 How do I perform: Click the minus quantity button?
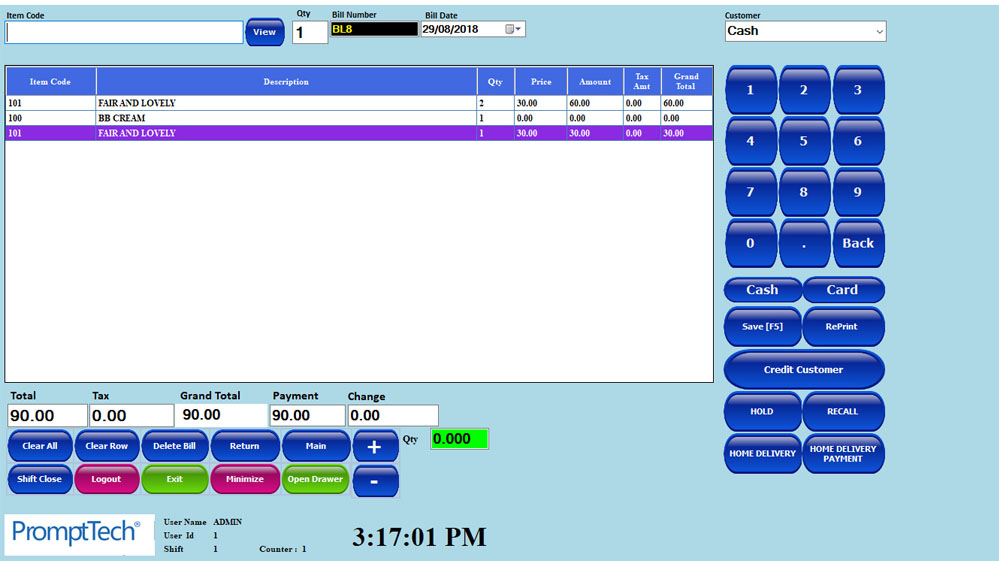click(375, 480)
